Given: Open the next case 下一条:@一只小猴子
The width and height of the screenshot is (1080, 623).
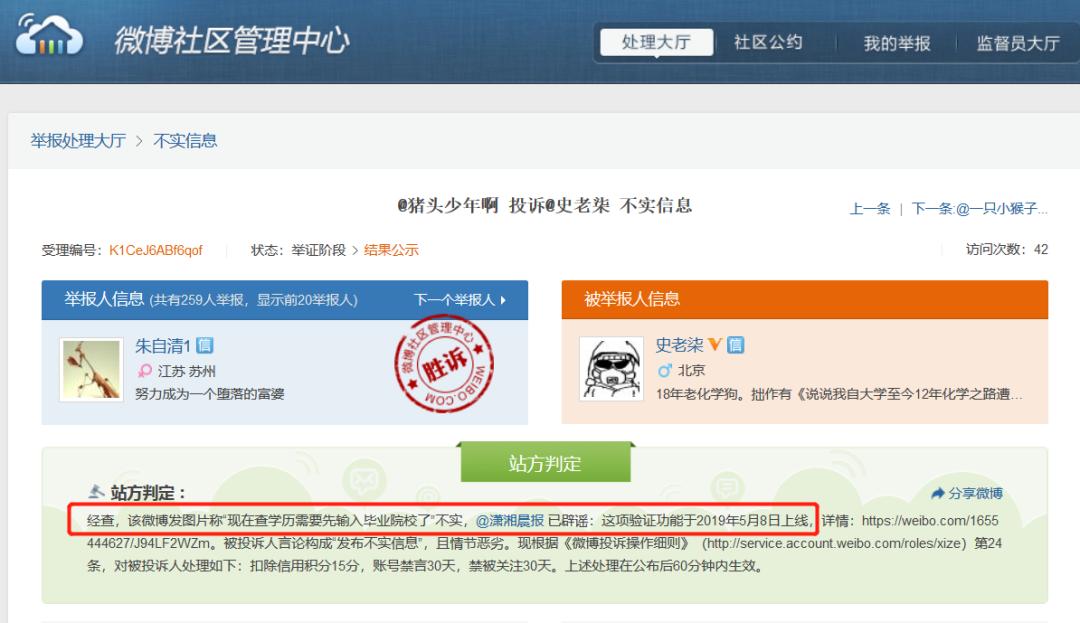Looking at the screenshot, I should [x=979, y=209].
